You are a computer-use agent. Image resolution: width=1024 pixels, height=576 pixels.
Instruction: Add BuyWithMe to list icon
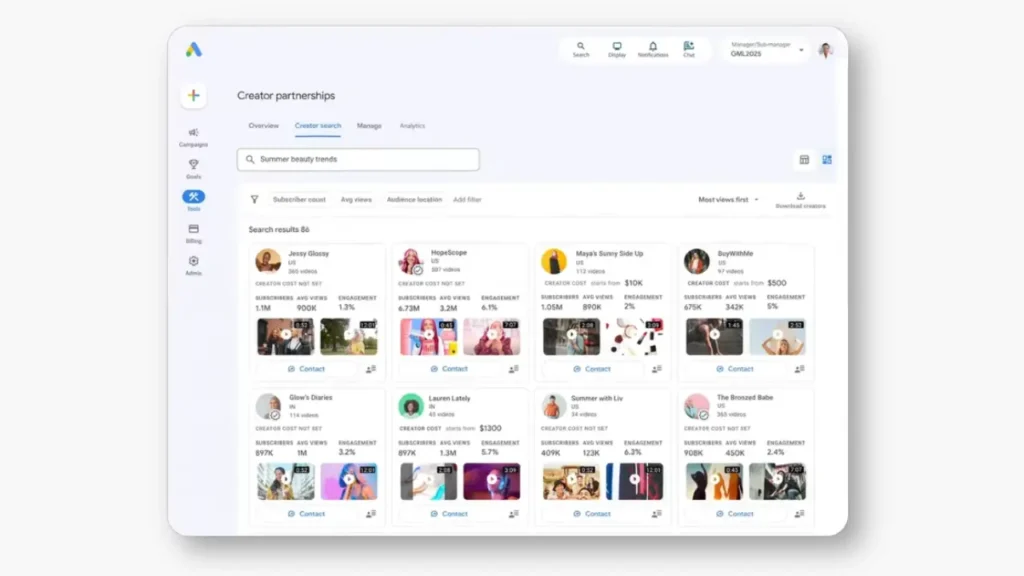[799, 369]
